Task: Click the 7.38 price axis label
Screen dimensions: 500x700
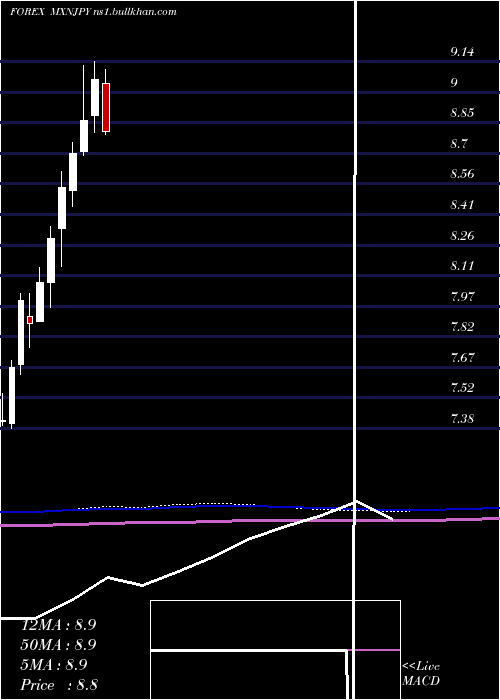Action: (462, 419)
